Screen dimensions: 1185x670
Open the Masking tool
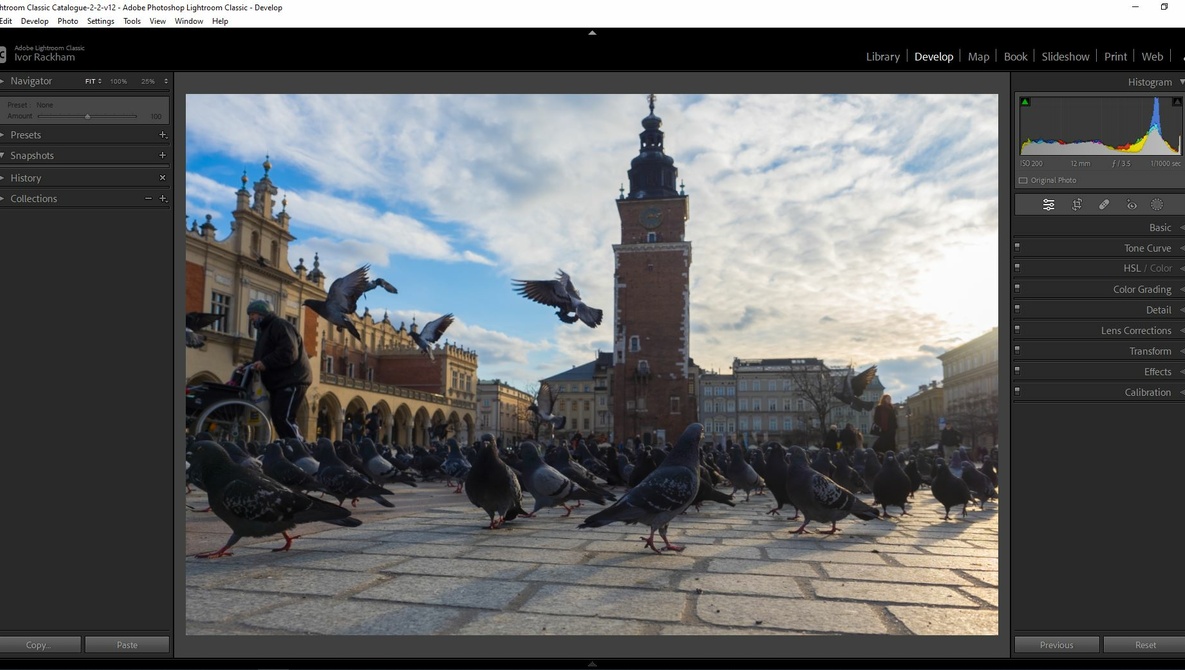pyautogui.click(x=1157, y=205)
